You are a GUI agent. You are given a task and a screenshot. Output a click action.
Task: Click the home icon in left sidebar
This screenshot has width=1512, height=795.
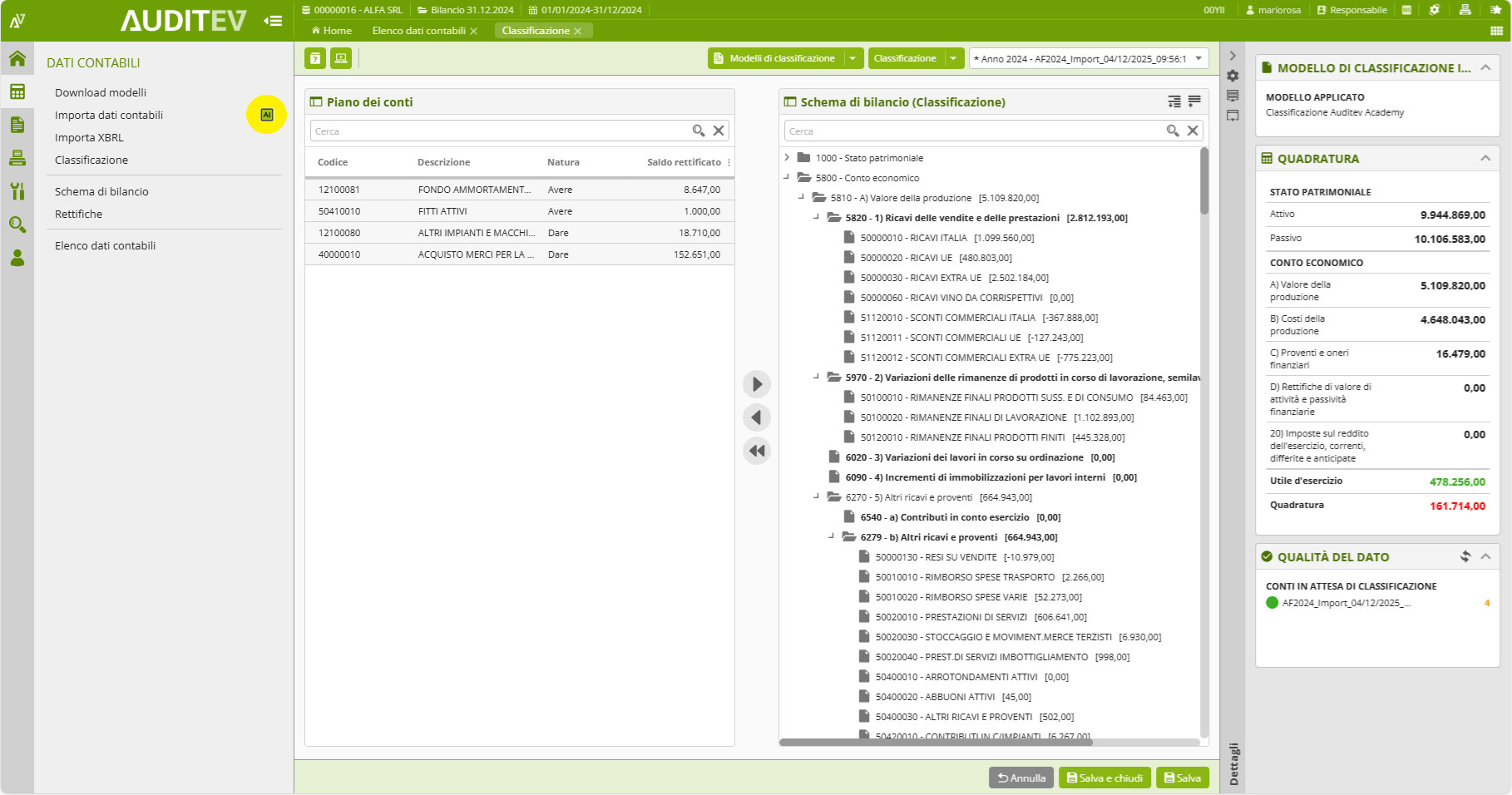pos(17,59)
